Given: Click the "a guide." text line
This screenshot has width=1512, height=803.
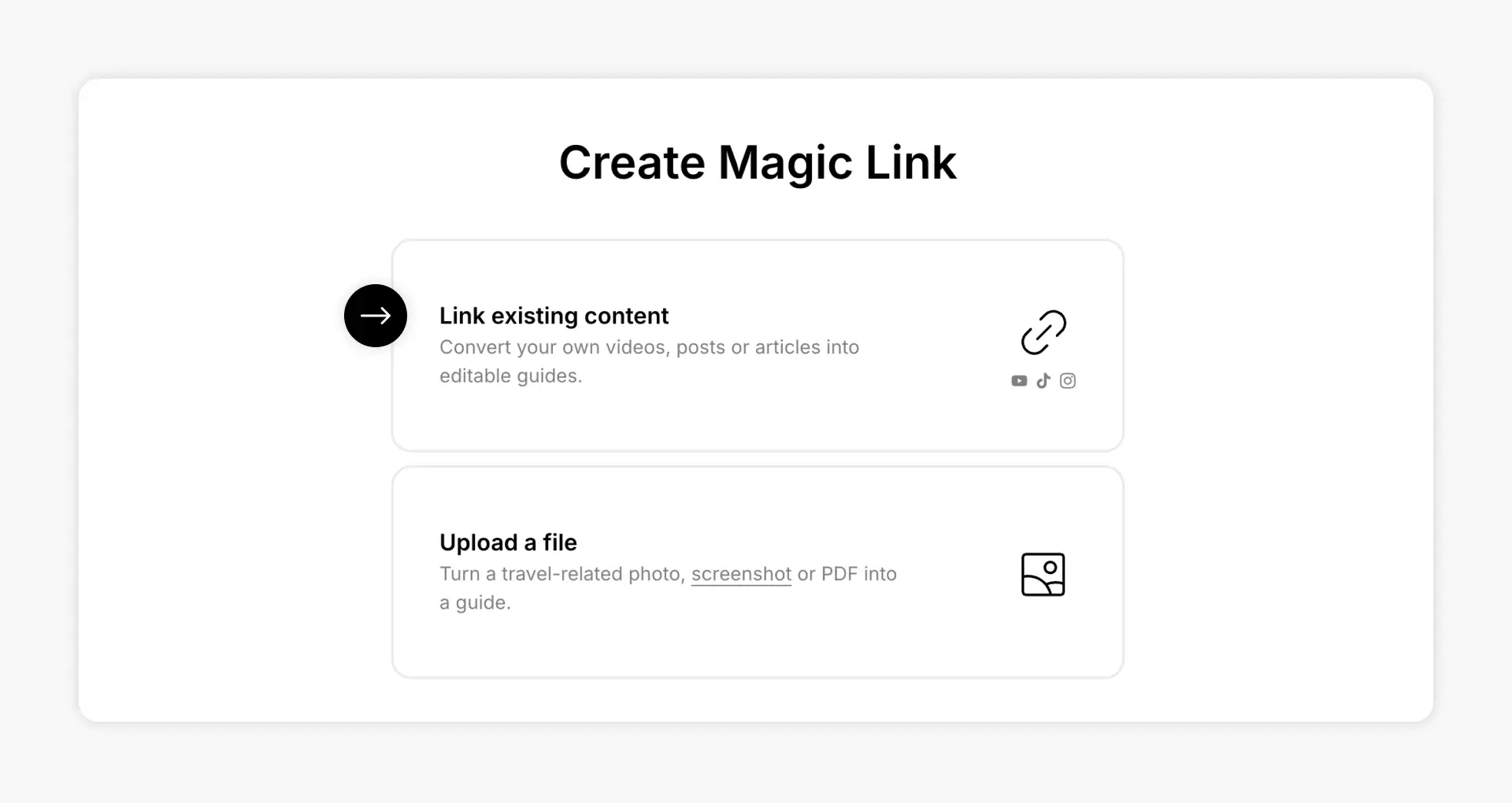Looking at the screenshot, I should pos(475,603).
